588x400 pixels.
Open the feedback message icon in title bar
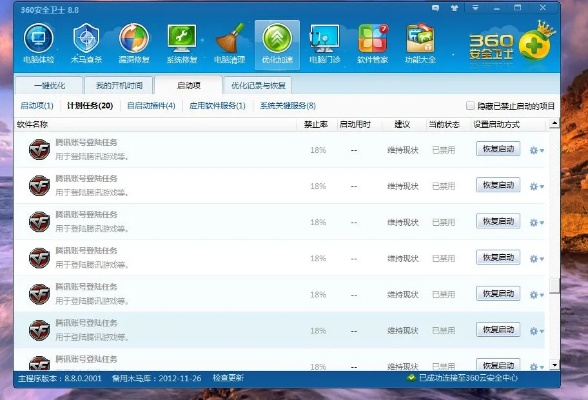435,8
